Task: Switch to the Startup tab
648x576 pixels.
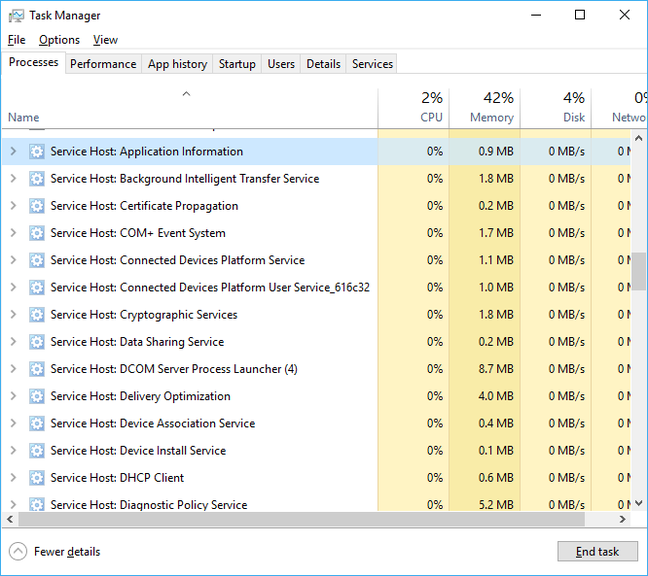Action: (x=237, y=64)
